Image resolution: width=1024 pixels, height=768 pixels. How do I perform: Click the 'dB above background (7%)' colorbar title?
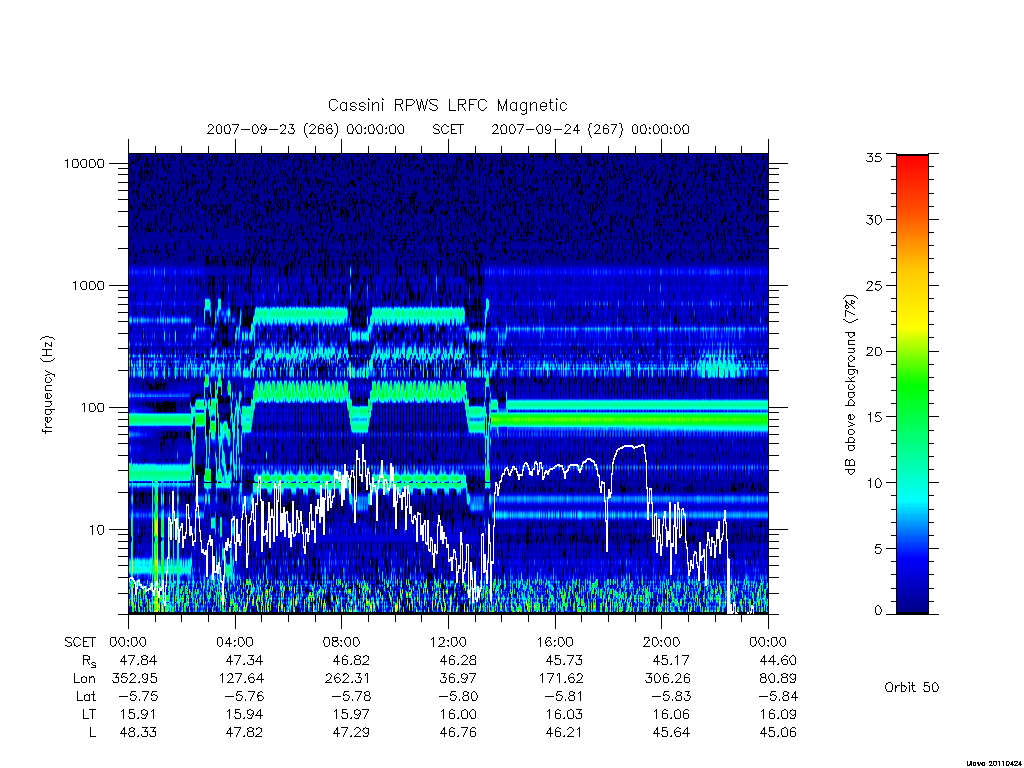[850, 385]
